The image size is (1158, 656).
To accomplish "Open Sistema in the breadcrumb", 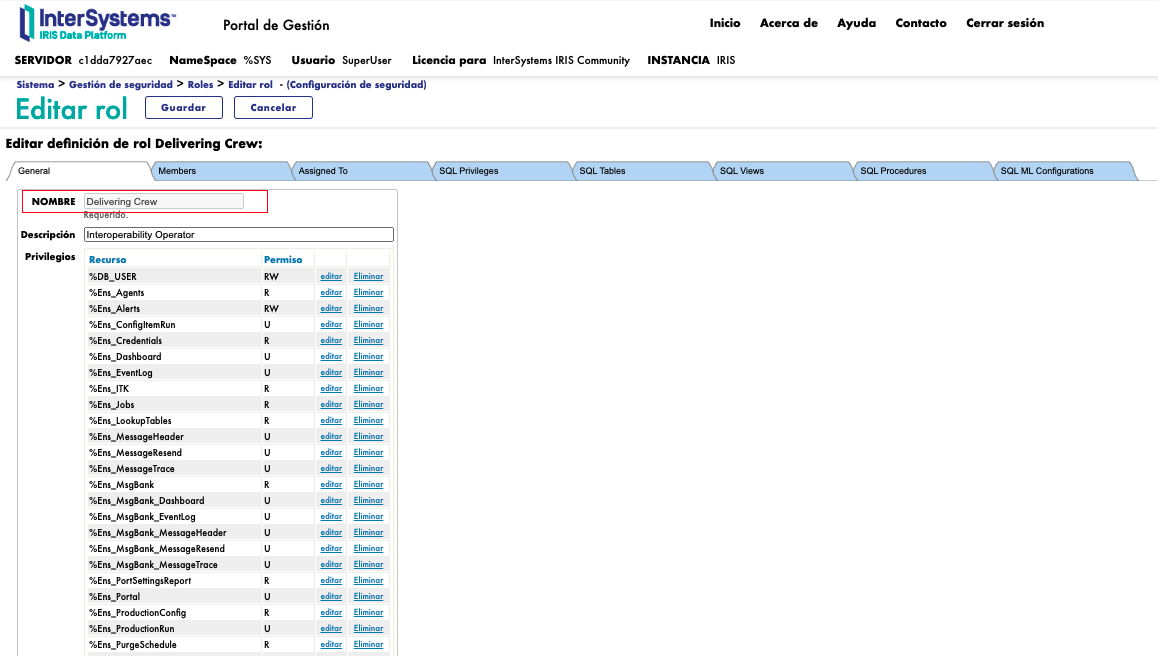I will tap(35, 85).
